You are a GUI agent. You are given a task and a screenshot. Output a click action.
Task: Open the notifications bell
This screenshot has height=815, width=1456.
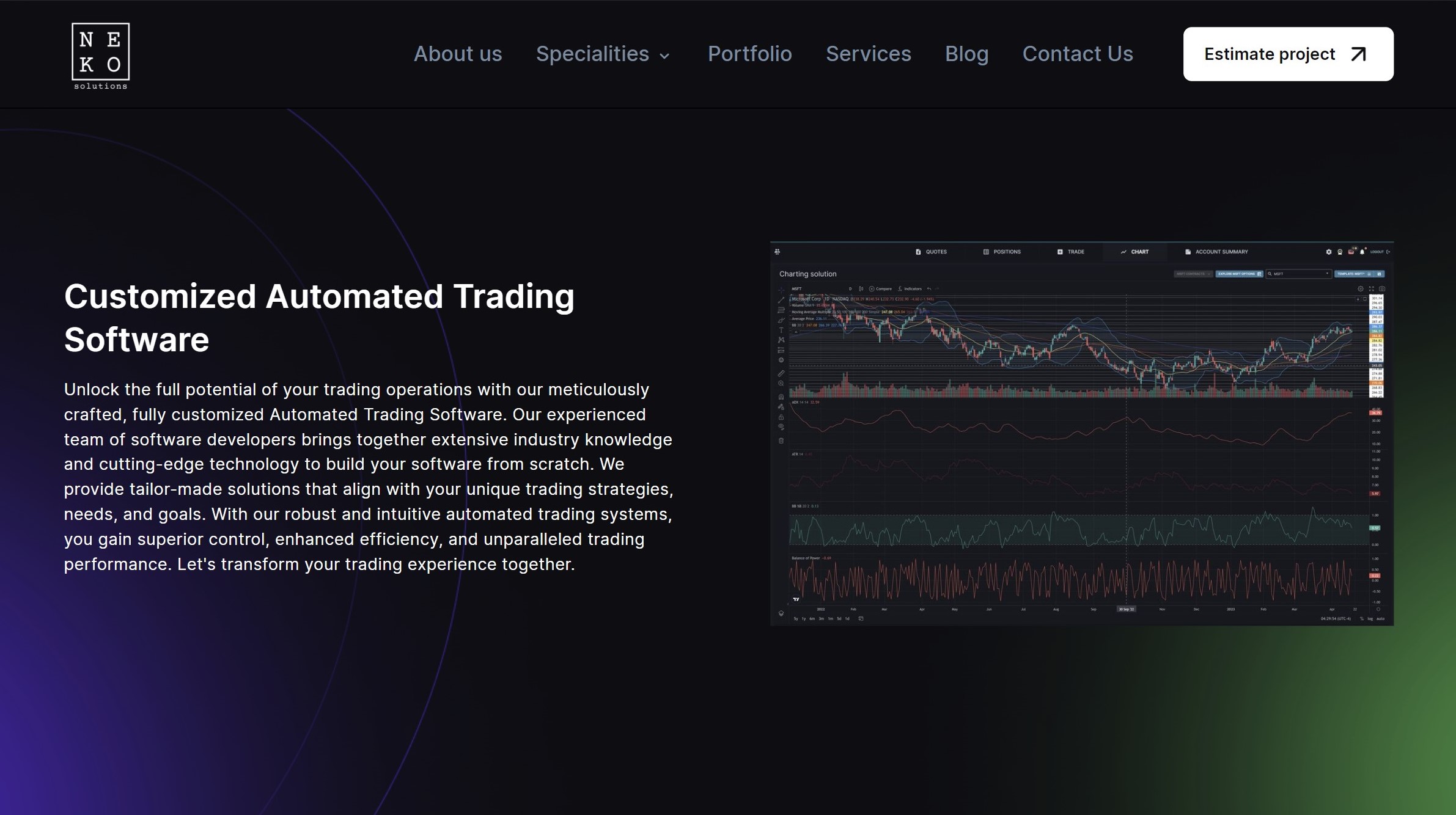1362,252
